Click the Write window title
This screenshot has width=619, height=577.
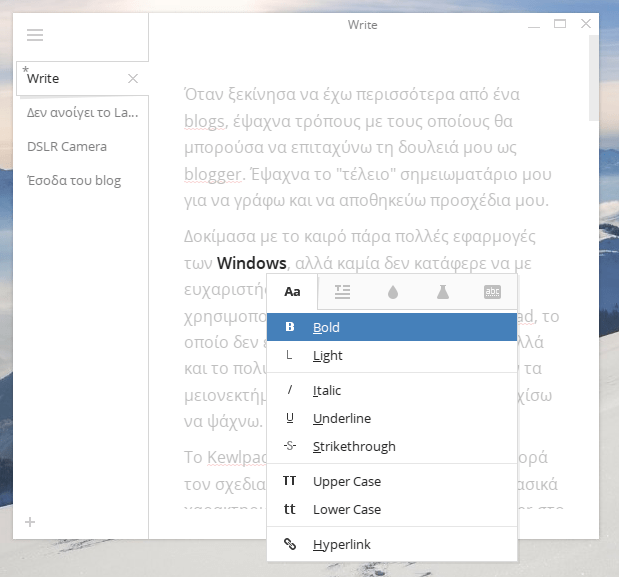pos(362,25)
